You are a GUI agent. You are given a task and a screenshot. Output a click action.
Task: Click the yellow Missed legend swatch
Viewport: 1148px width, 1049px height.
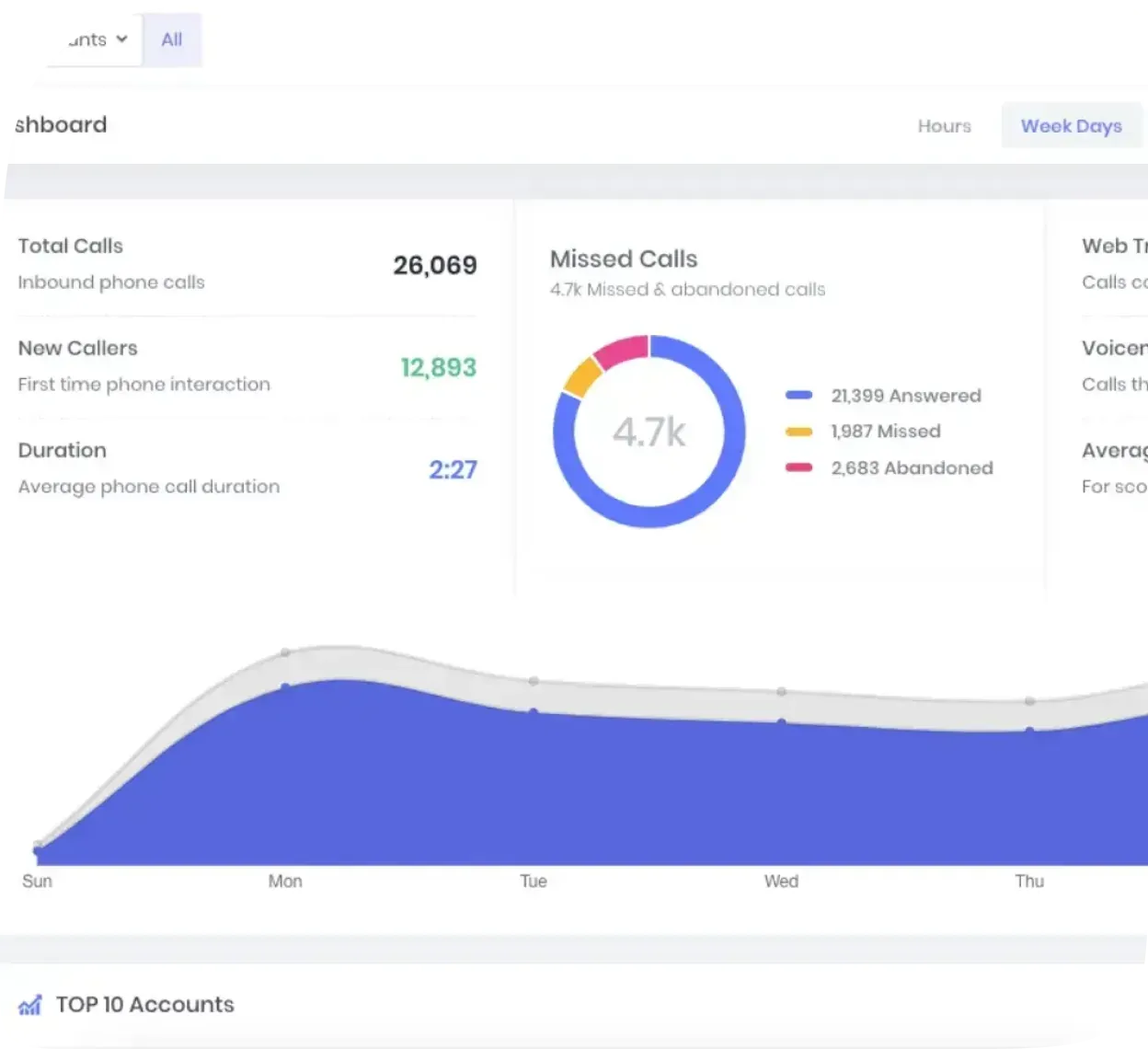pos(798,432)
